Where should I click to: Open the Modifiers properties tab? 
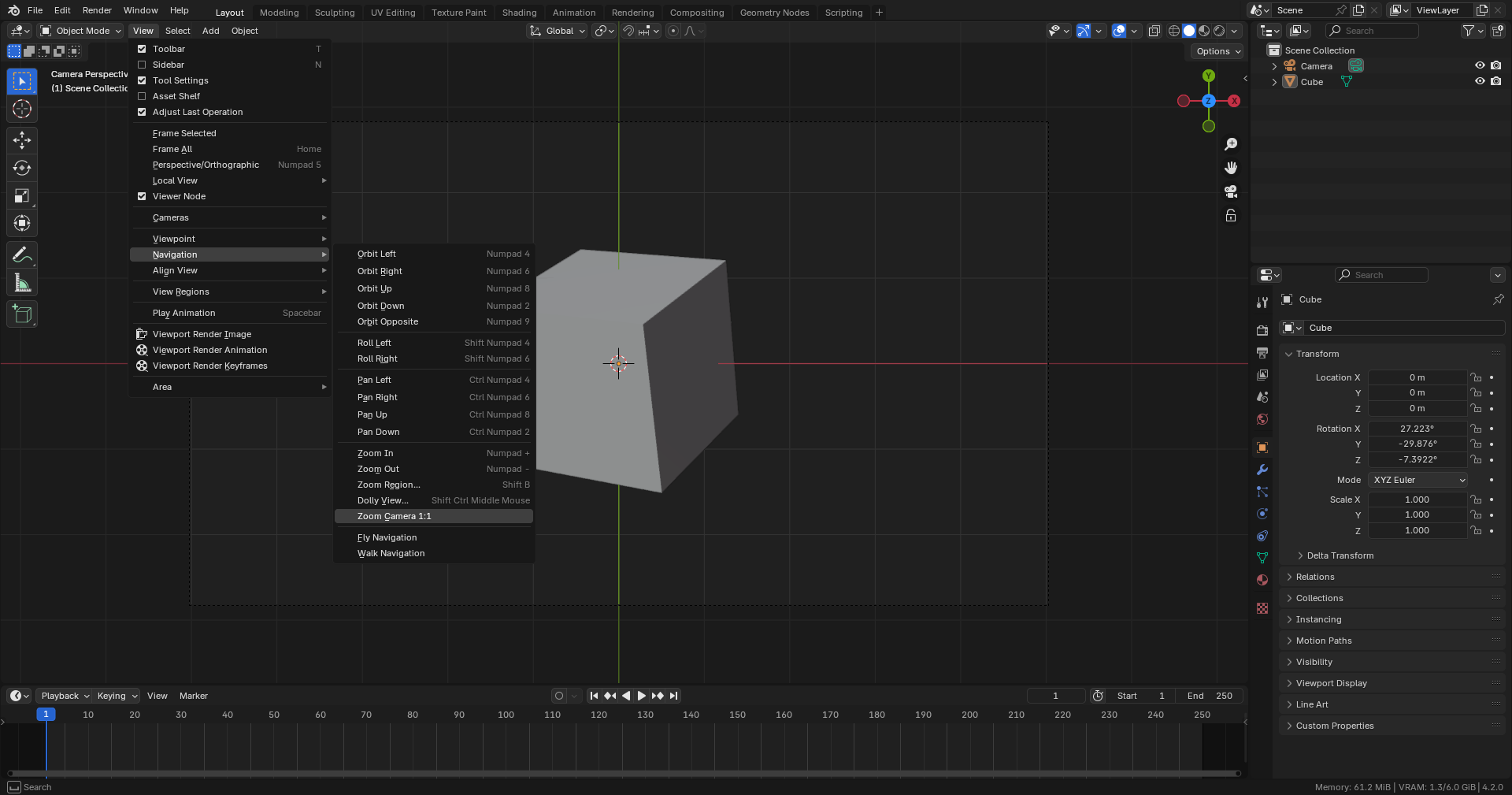[x=1262, y=470]
